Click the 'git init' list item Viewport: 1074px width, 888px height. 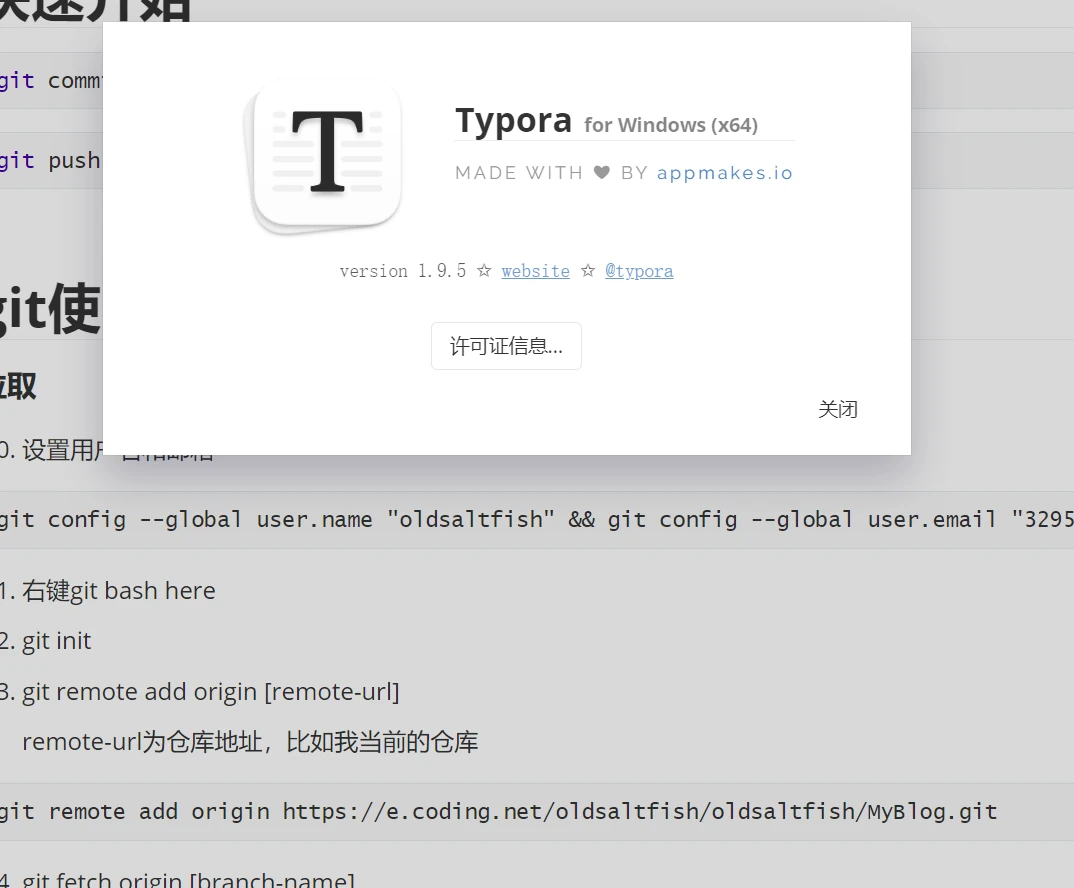(x=56, y=641)
